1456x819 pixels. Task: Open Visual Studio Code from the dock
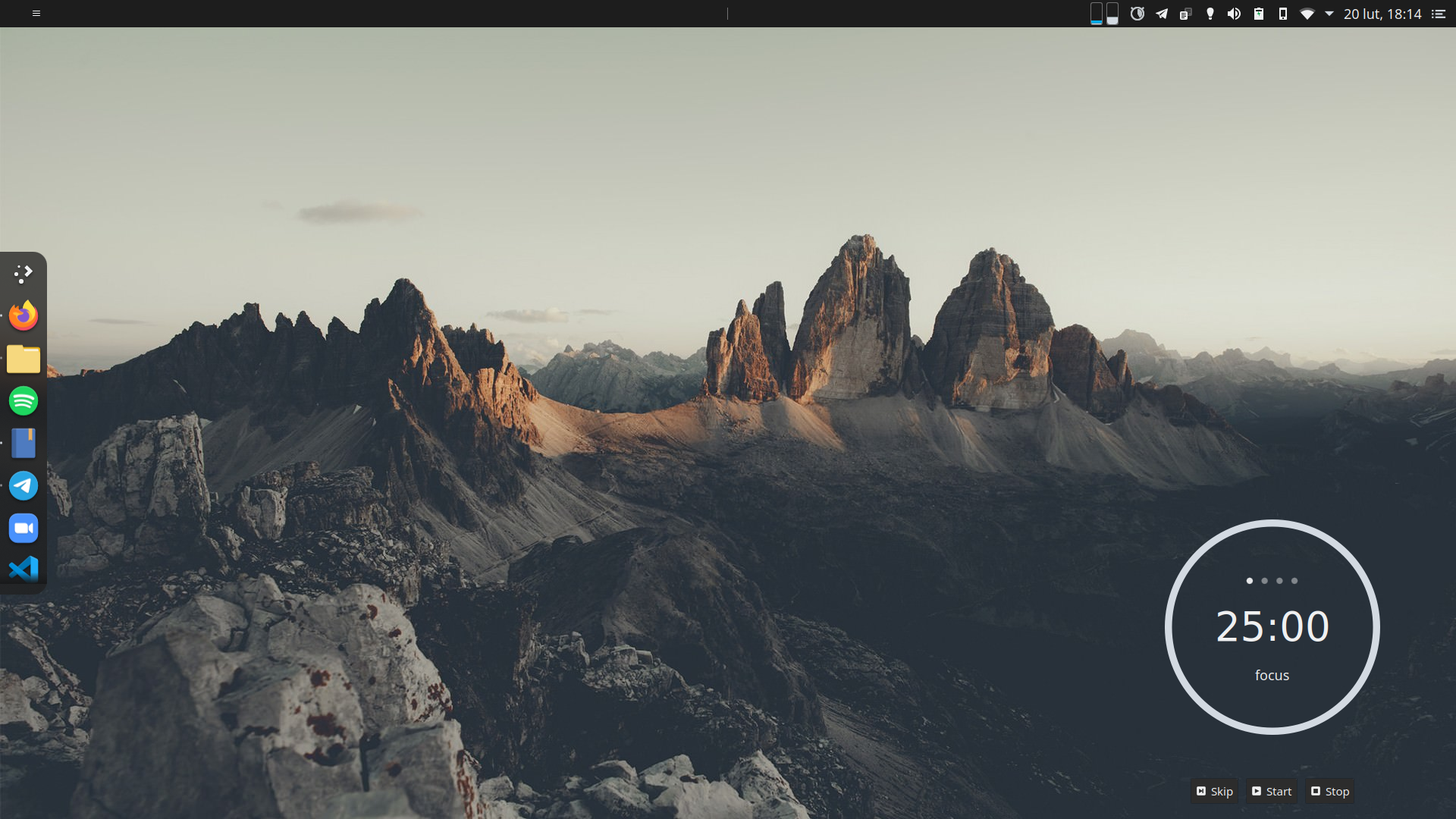pyautogui.click(x=24, y=569)
